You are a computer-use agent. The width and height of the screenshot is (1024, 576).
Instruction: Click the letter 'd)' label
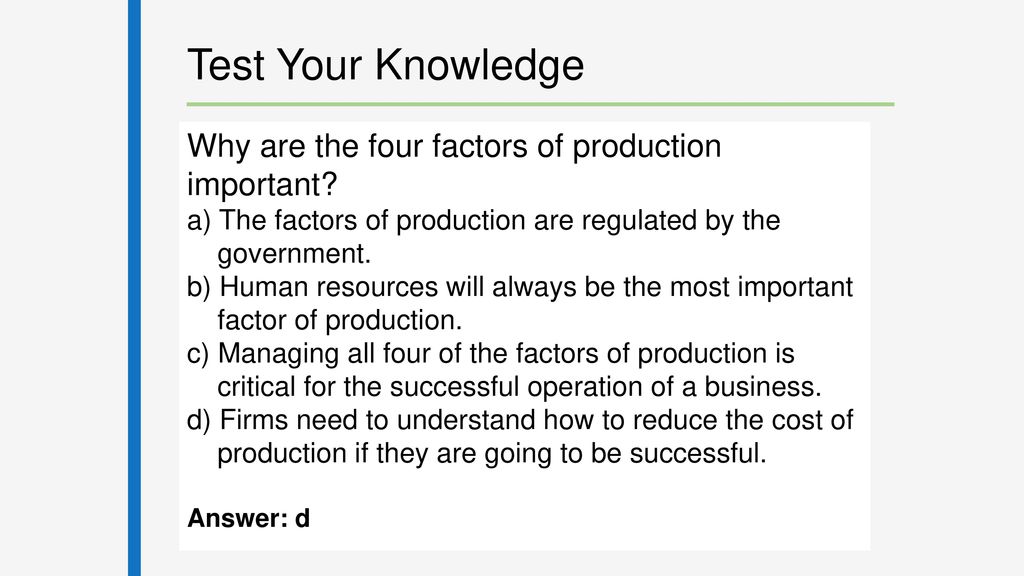point(199,421)
